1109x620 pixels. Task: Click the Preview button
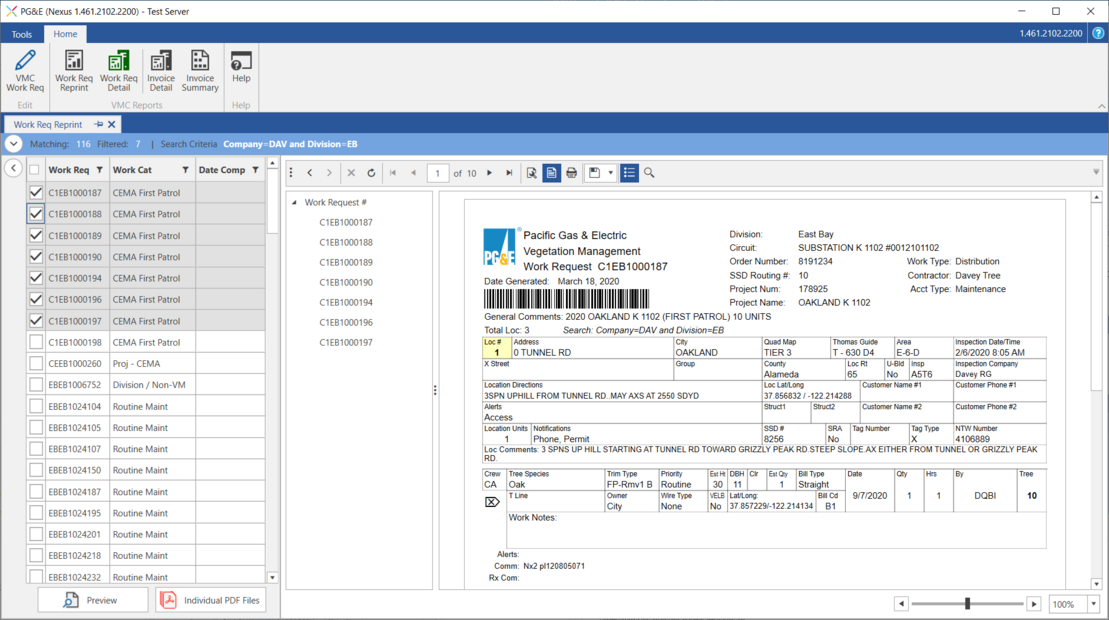click(x=92, y=600)
